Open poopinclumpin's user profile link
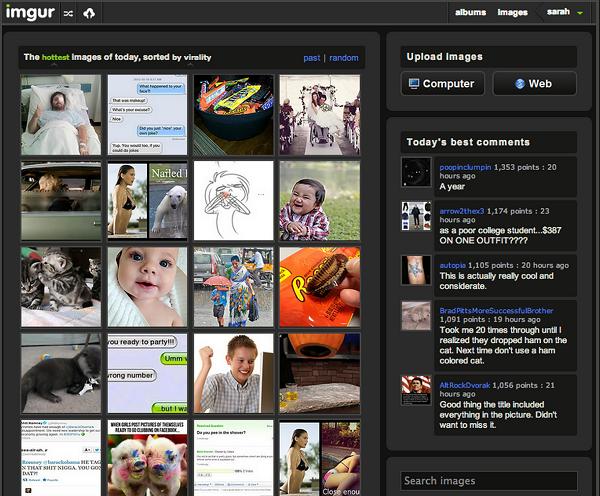Image resolution: width=600 pixels, height=496 pixels. tap(465, 167)
